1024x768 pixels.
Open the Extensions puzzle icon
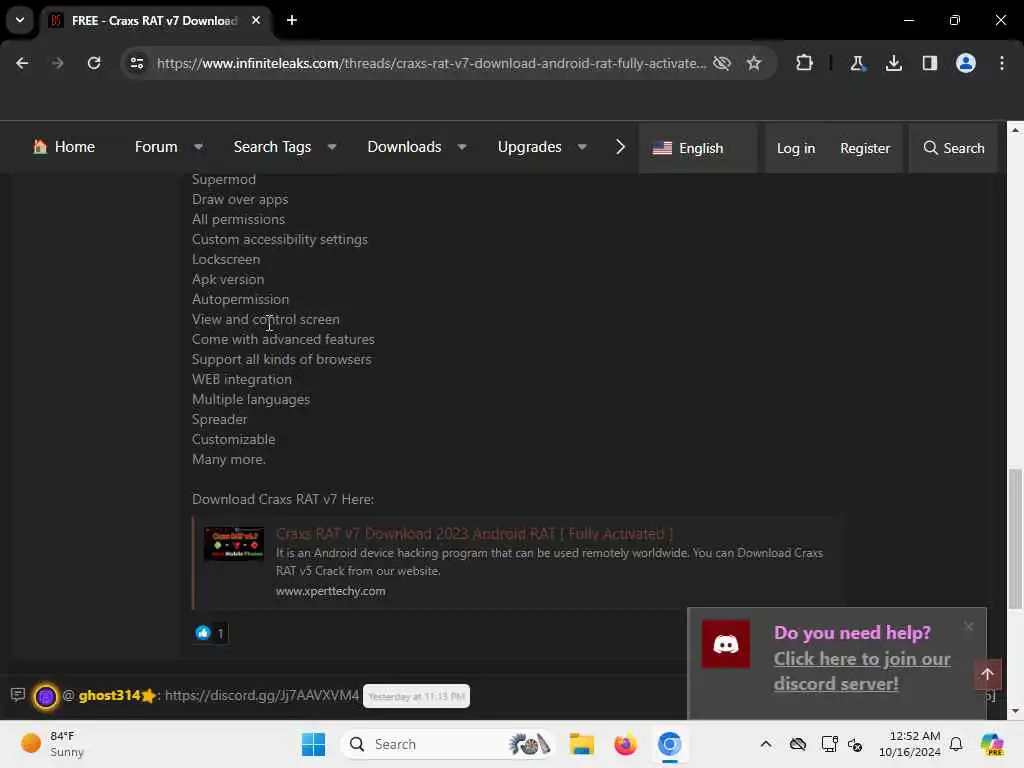coord(805,63)
